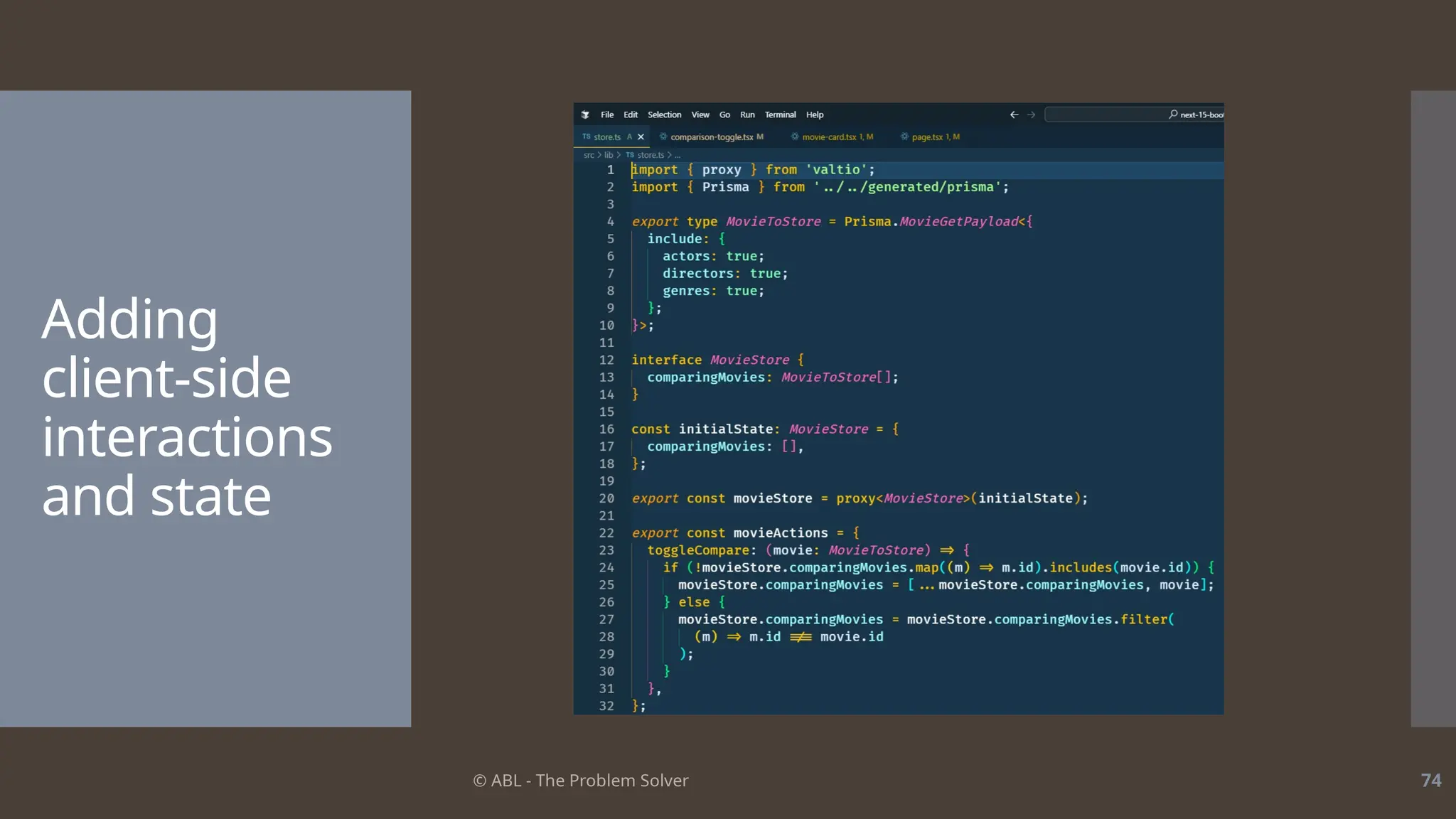1456x819 pixels.
Task: Open the Run menu
Action: (747, 114)
